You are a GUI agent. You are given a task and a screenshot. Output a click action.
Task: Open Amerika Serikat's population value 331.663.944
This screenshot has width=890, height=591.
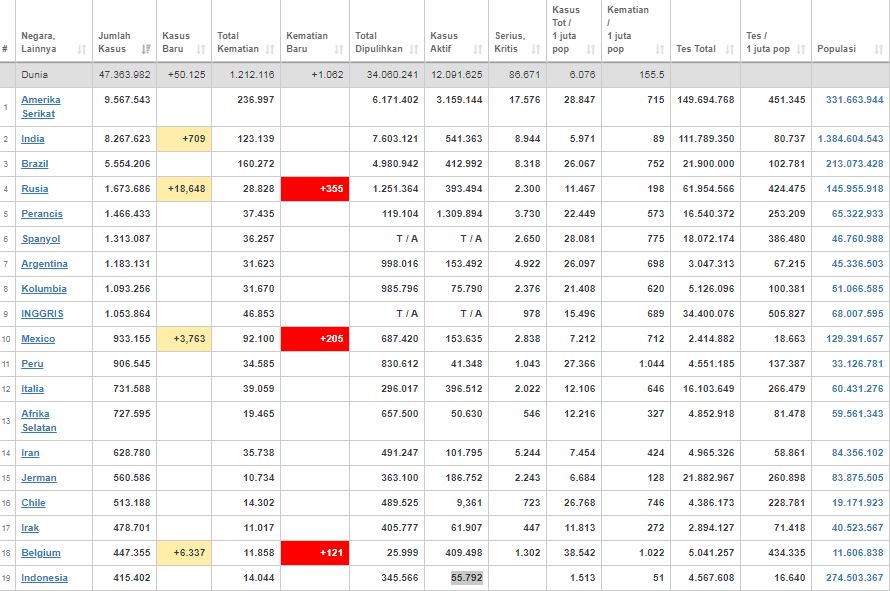(x=855, y=100)
